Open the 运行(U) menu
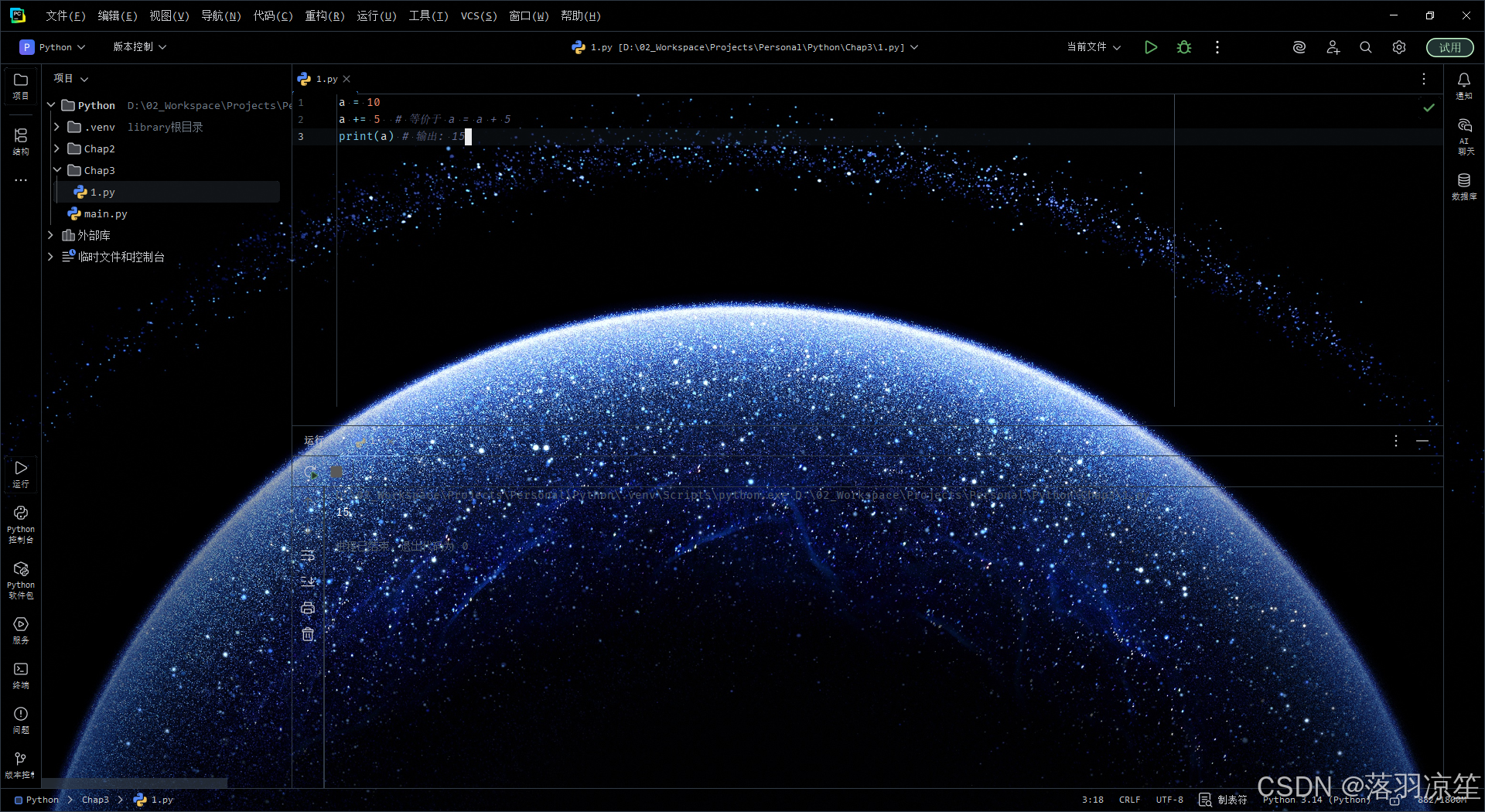Viewport: 1485px width, 812px height. 377,15
